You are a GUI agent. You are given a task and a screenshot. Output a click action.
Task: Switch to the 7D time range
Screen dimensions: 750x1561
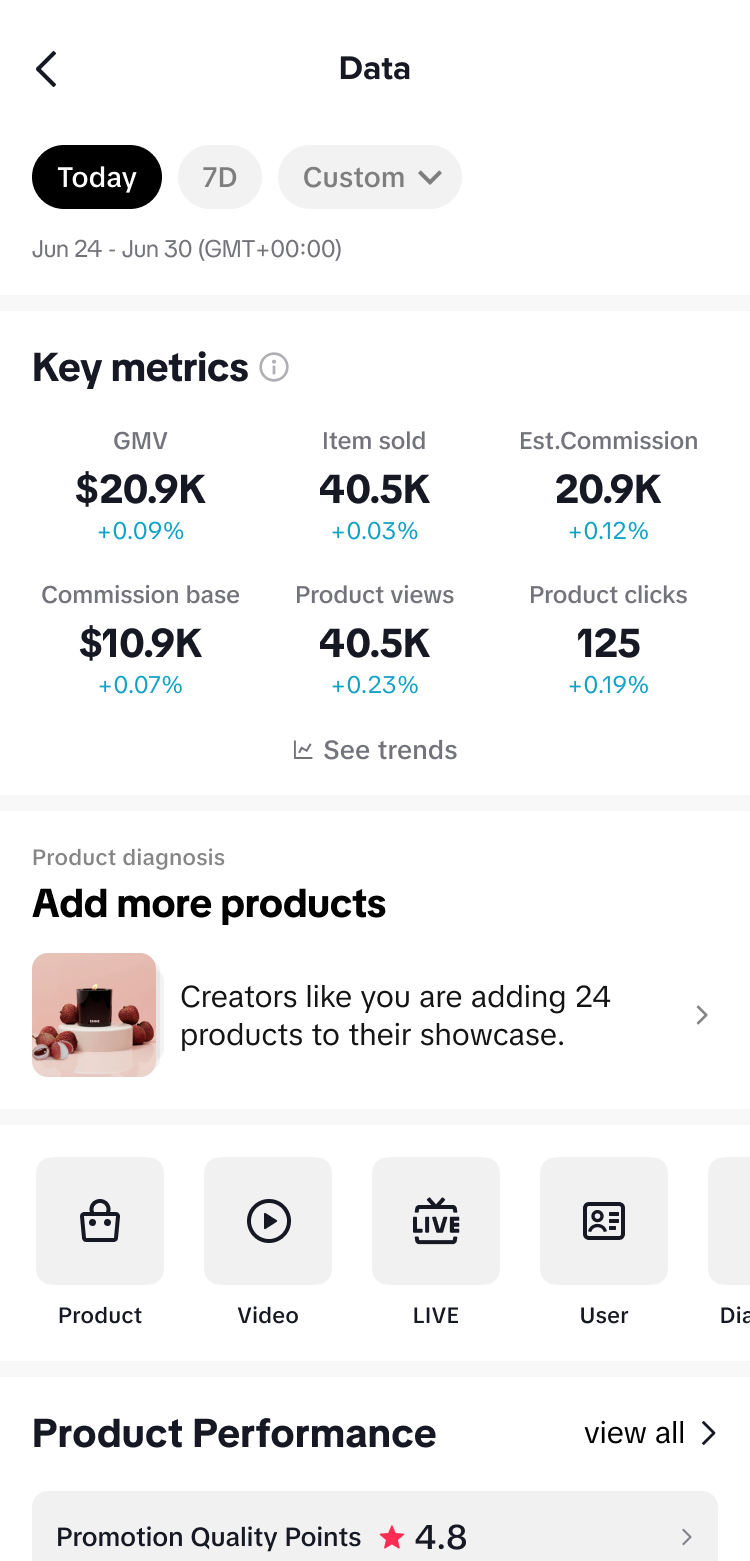pos(220,177)
